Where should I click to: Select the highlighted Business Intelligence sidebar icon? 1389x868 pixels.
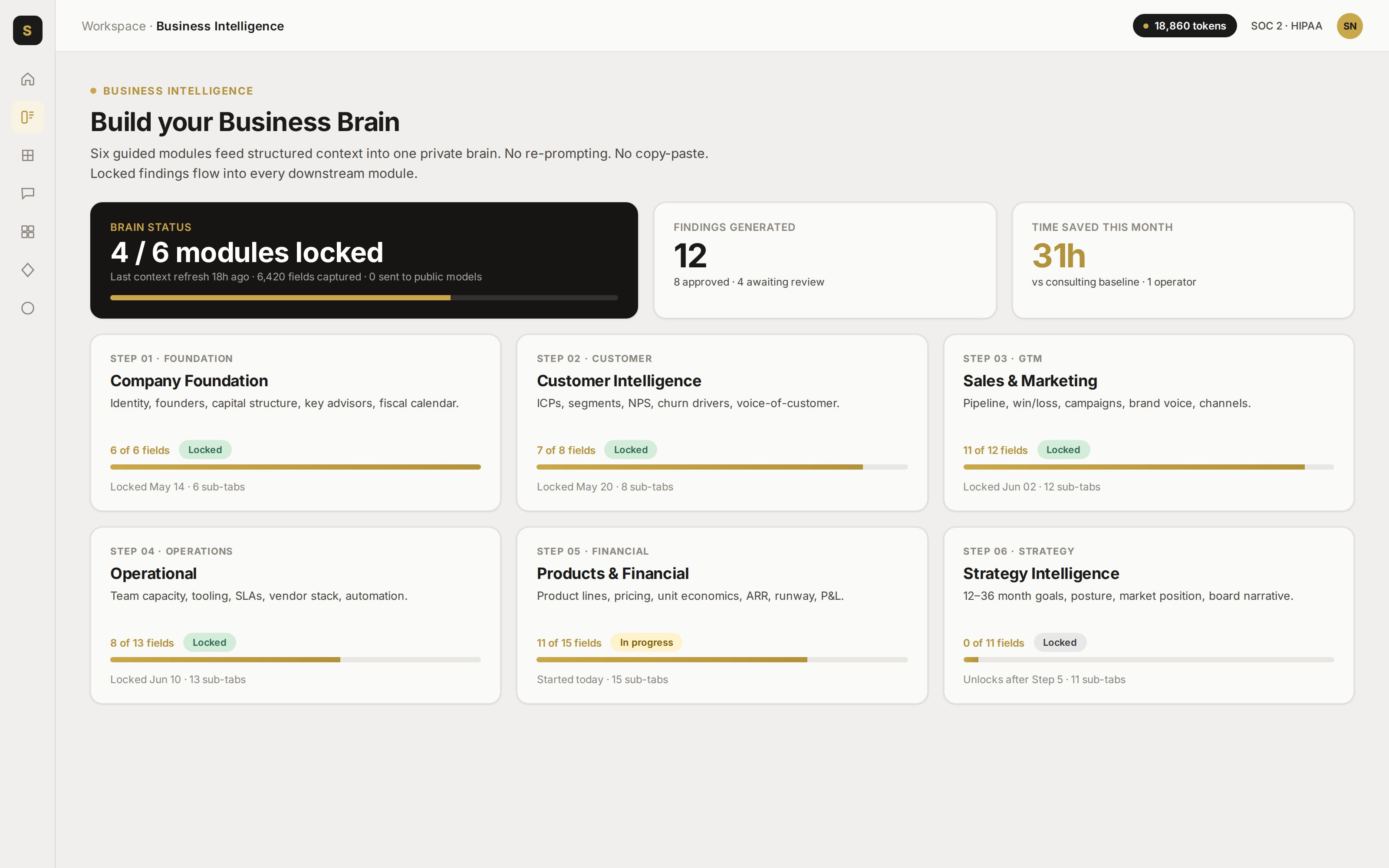27,117
